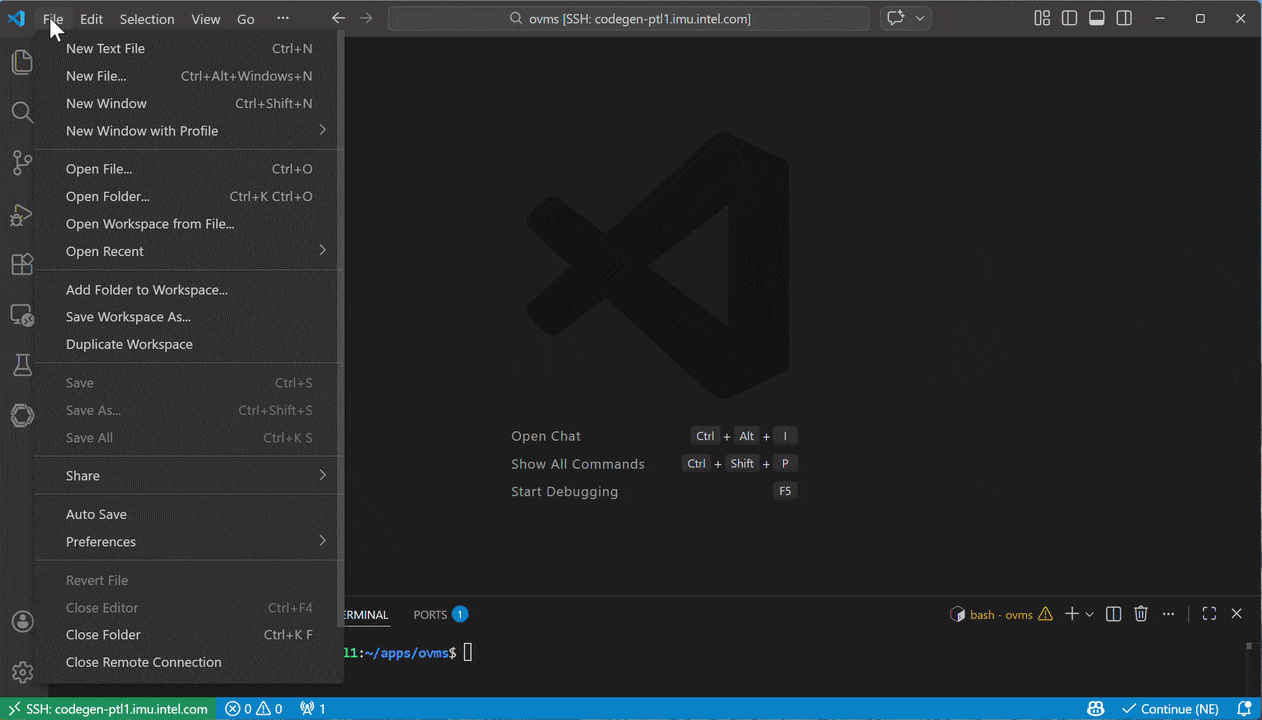Open the Testing flask icon

[x=22, y=365]
